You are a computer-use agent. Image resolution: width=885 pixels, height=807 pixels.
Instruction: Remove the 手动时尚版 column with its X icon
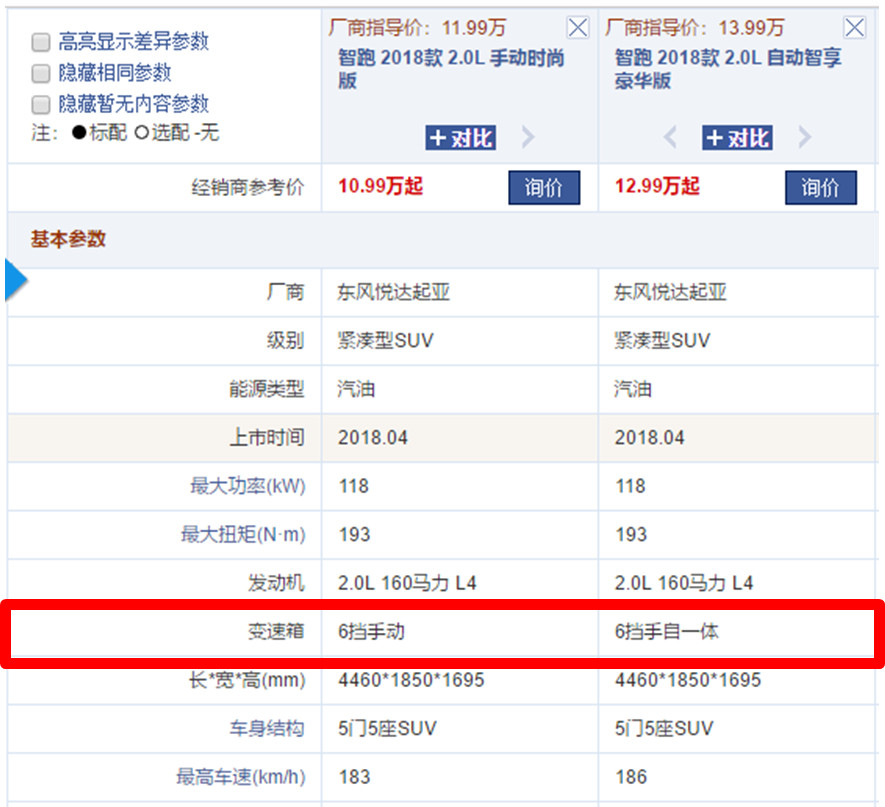coord(577,27)
